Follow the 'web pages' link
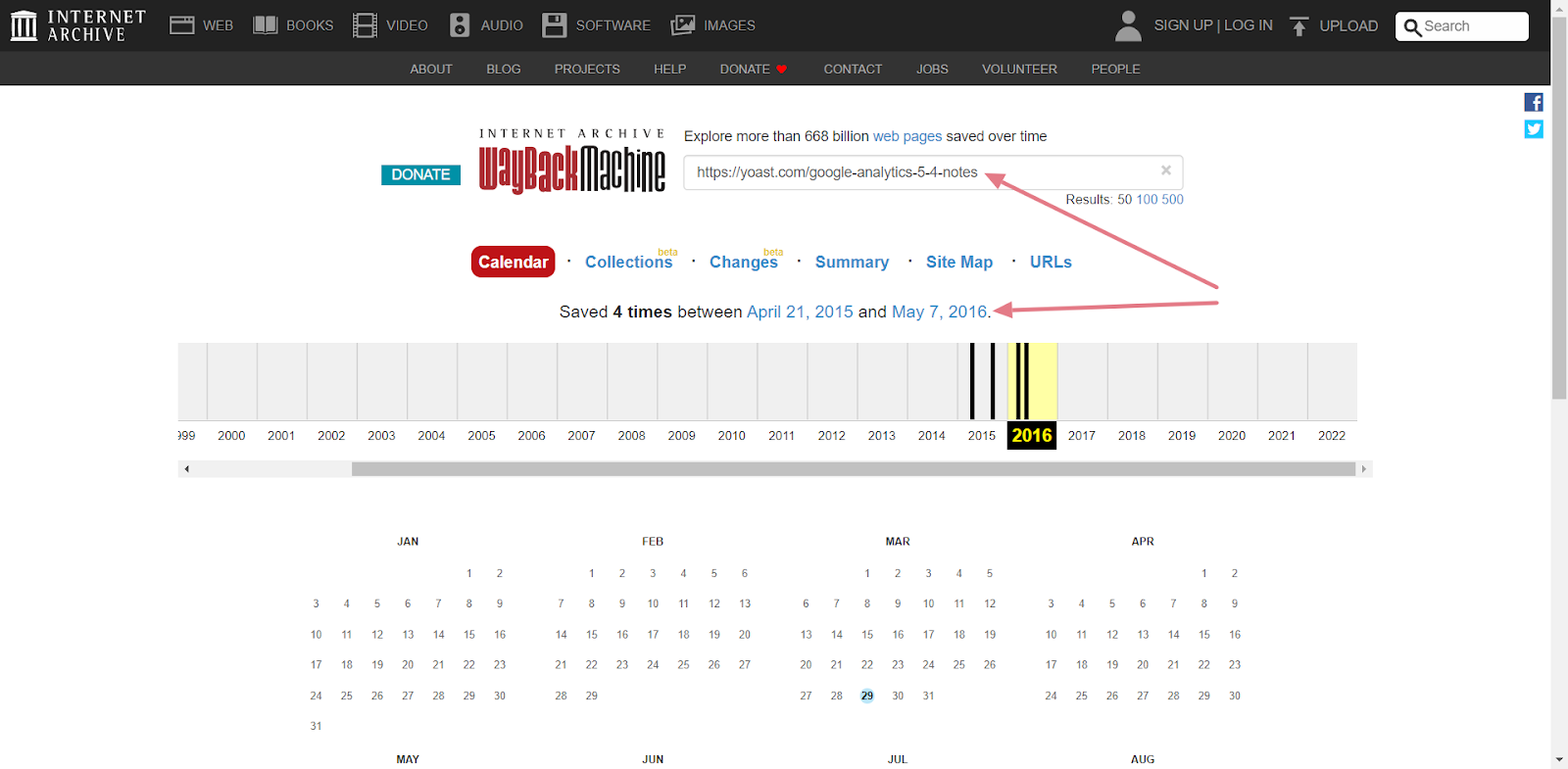 907,136
